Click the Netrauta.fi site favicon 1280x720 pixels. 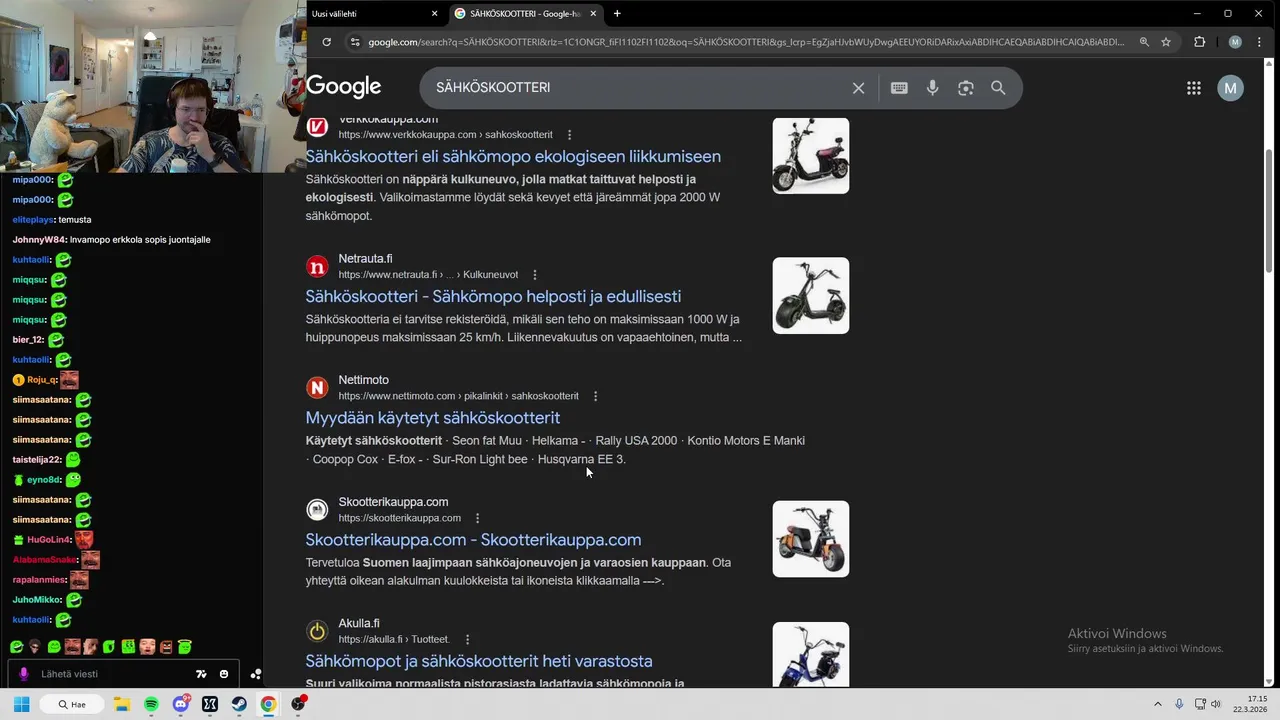coord(317,266)
